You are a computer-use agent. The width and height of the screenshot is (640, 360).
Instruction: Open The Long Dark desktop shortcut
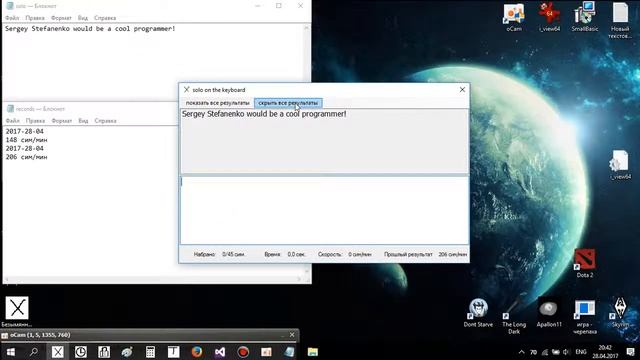513,316
